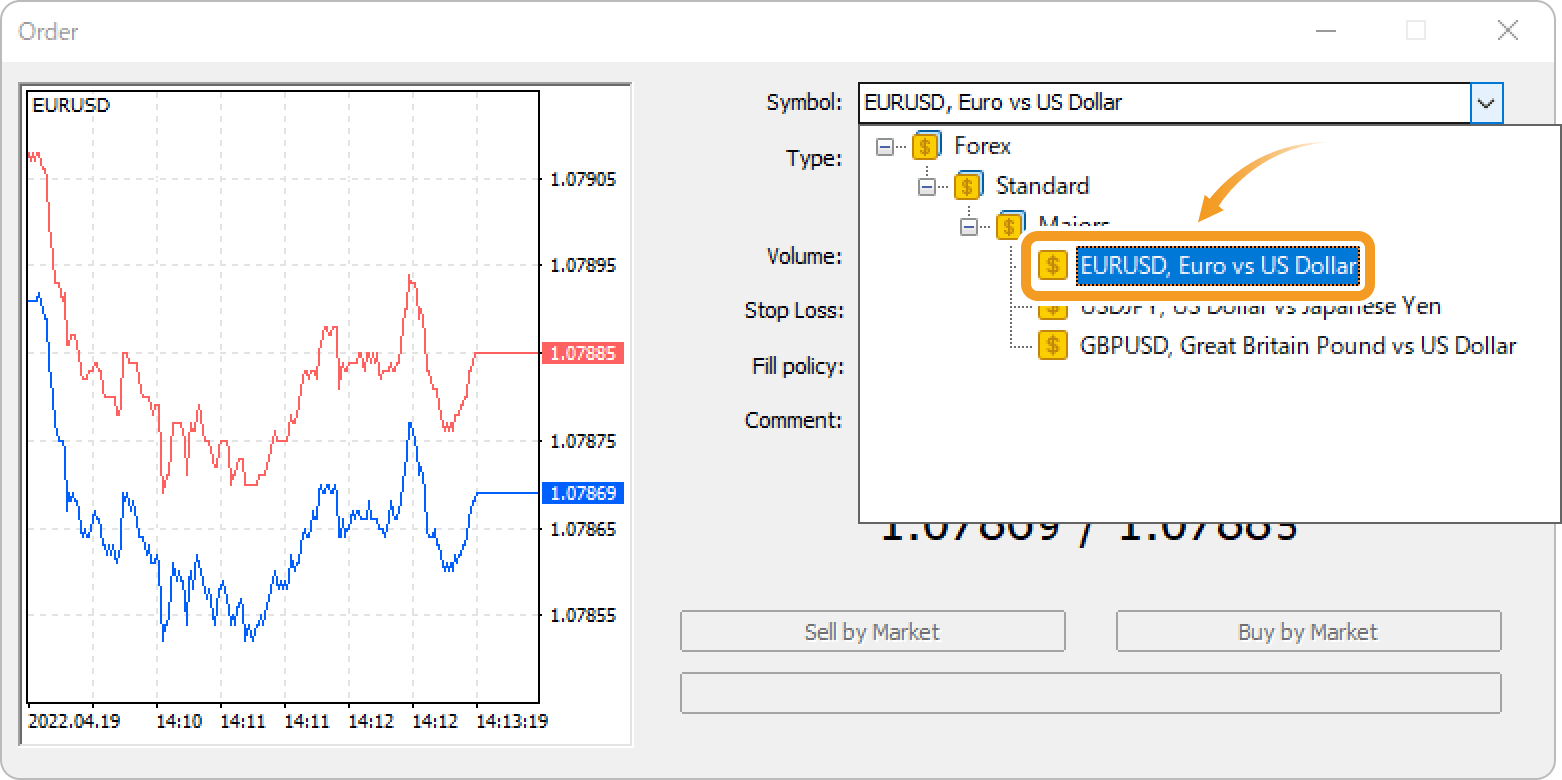Select the partly hidden US Dollar vs Japanese Yen row
Viewport: 1562px width, 780px height.
click(x=1260, y=306)
